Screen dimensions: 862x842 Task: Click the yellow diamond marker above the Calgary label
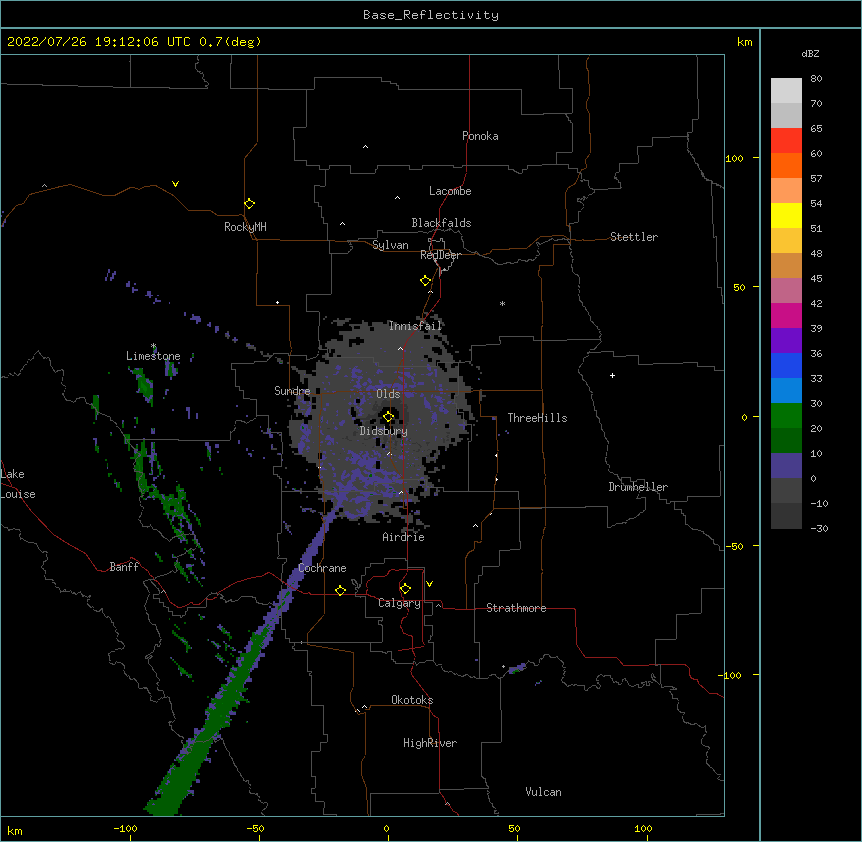coord(405,589)
